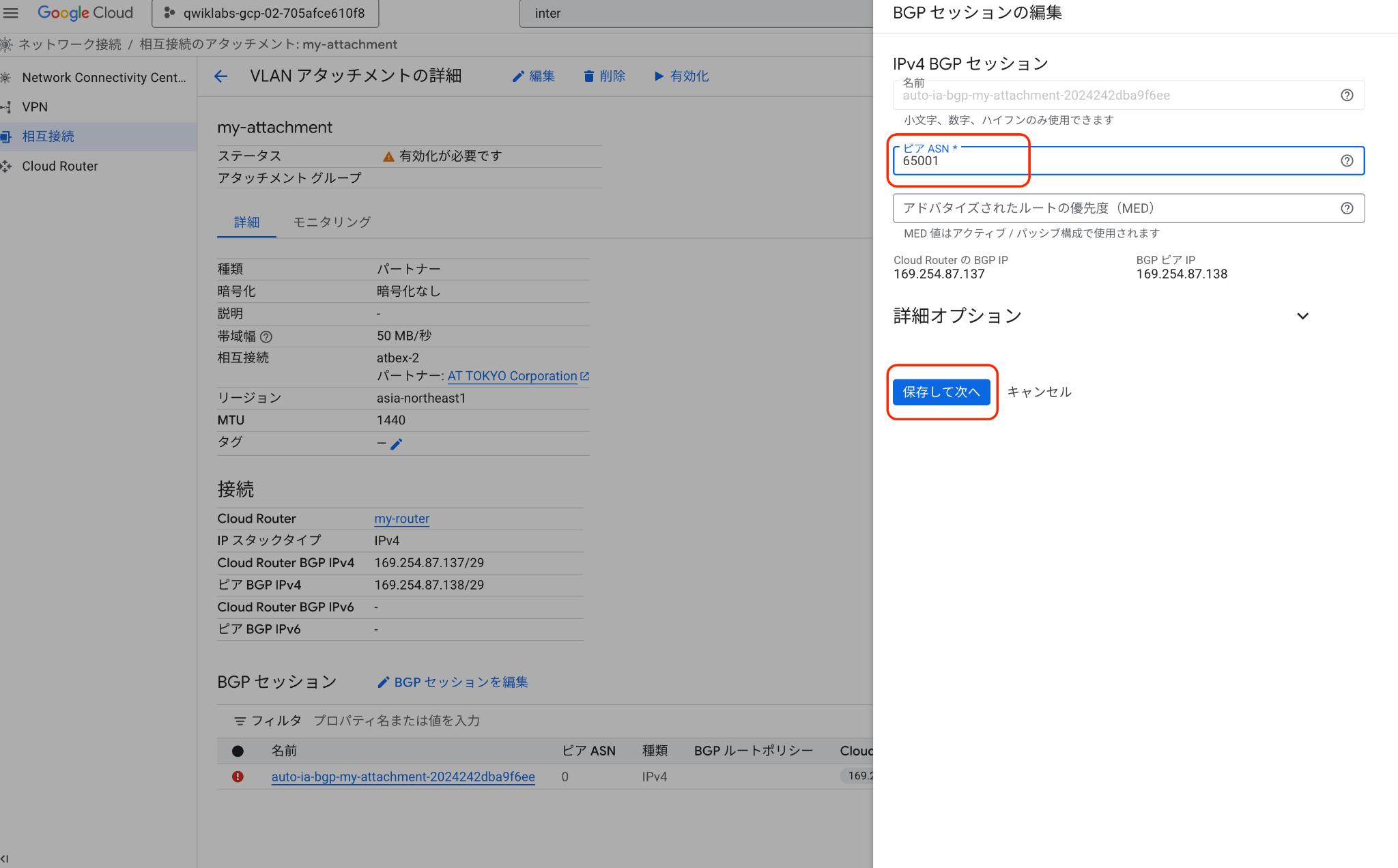Open the hamburger navigation menu
The width and height of the screenshot is (1398, 868).
click(10, 13)
